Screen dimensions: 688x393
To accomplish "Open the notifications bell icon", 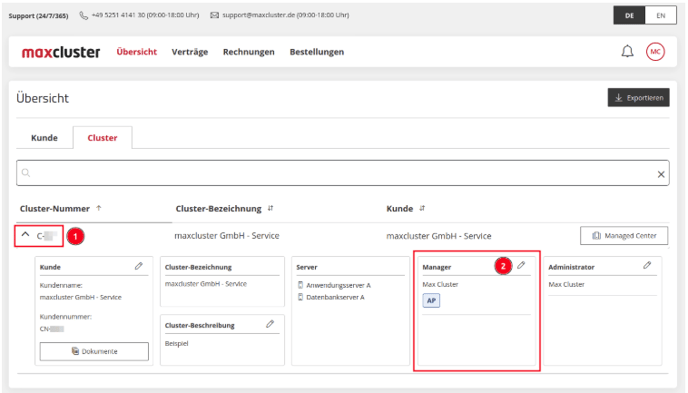I will coord(627,52).
